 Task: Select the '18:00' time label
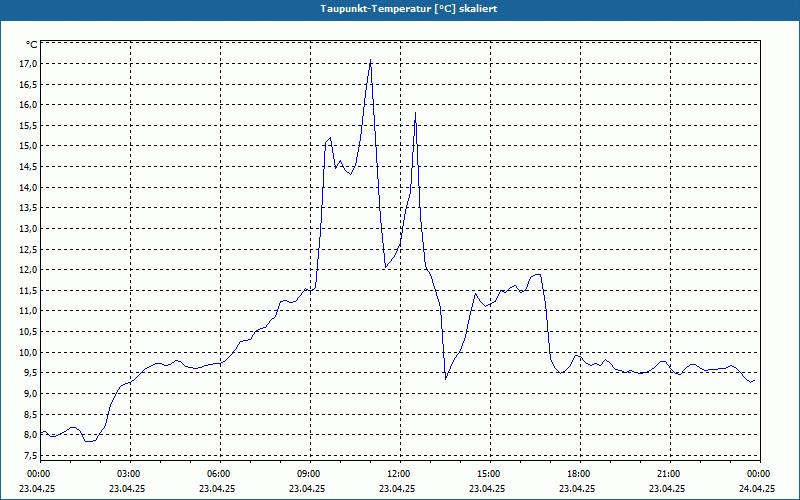tap(578, 474)
